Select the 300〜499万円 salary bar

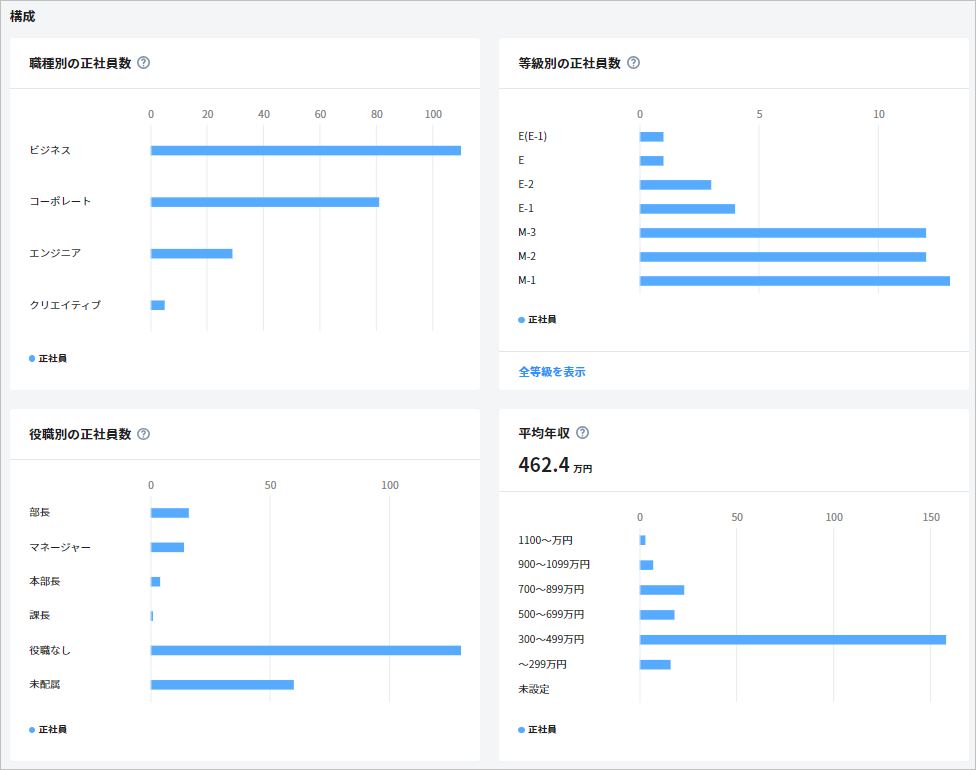point(792,640)
